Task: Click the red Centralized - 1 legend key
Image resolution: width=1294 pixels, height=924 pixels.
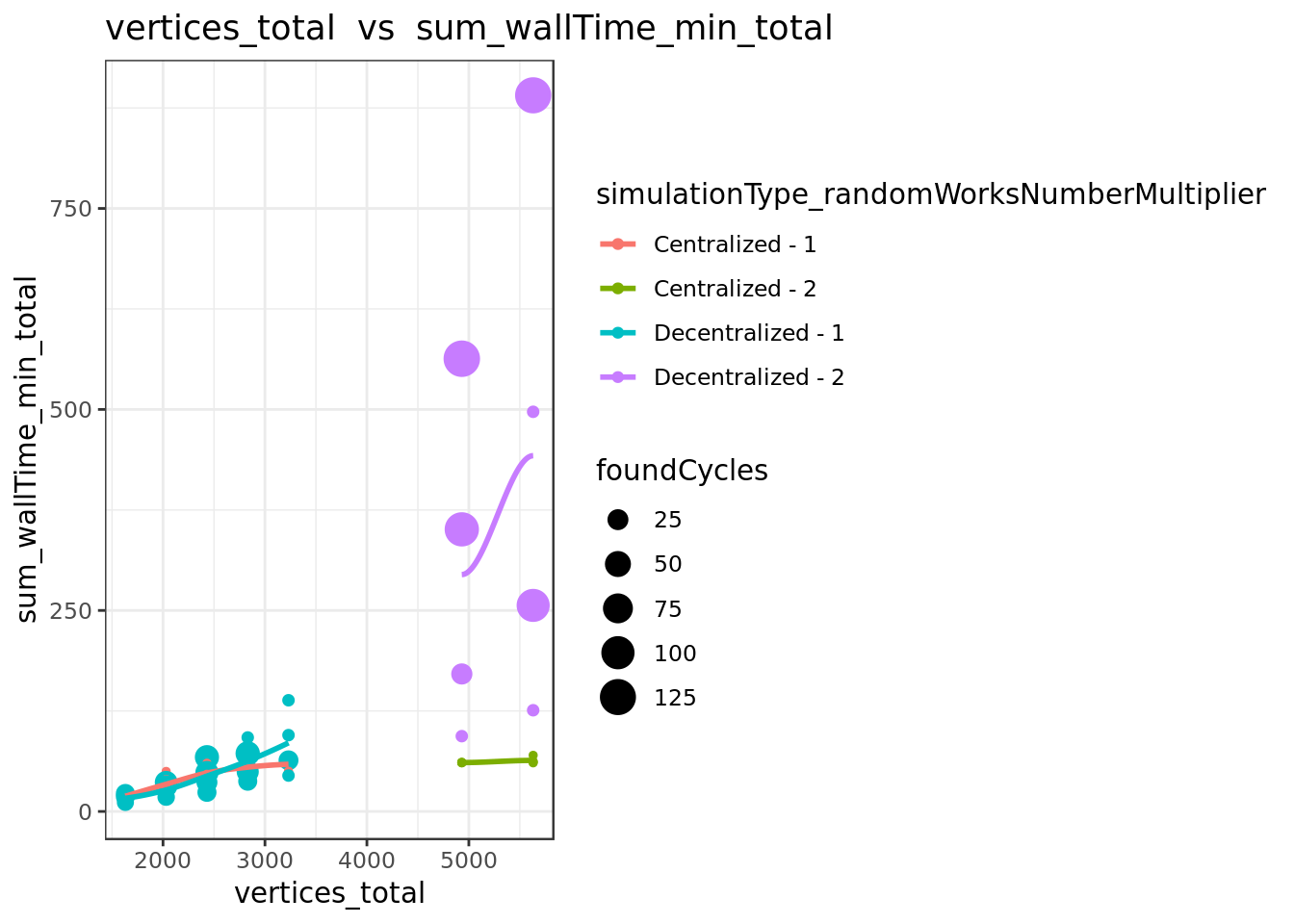Action: (618, 244)
